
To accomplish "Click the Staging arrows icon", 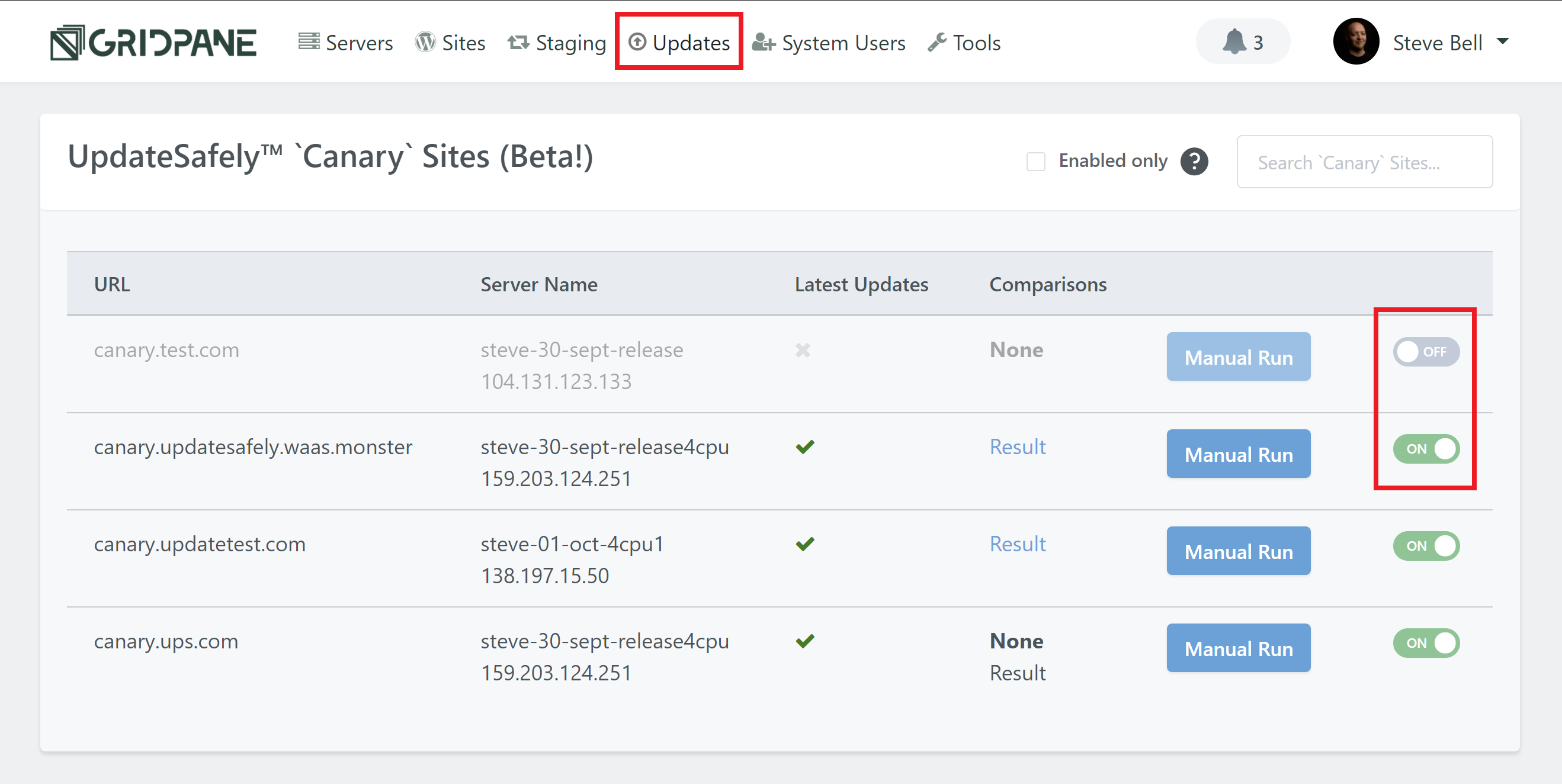I will (518, 42).
